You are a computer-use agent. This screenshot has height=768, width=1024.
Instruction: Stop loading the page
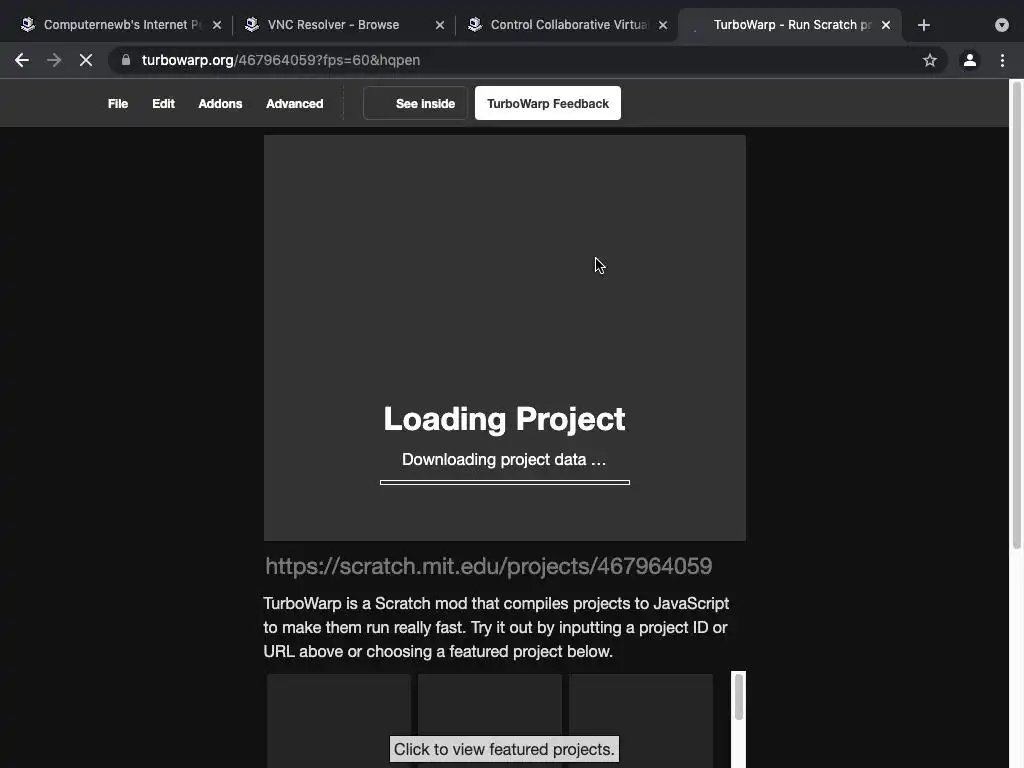tap(86, 60)
